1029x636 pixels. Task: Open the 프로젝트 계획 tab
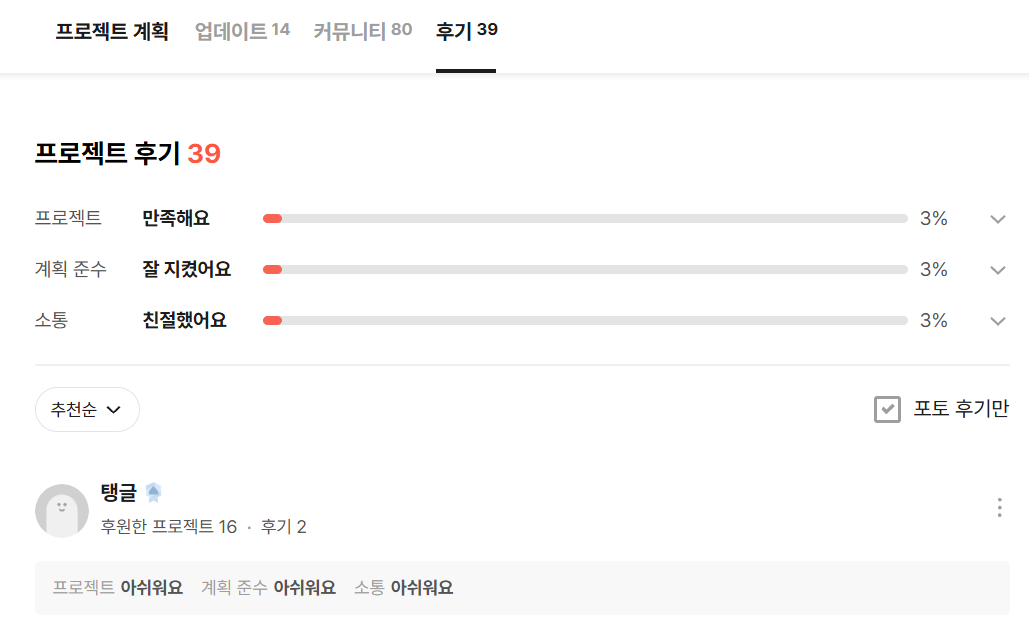pyautogui.click(x=112, y=31)
